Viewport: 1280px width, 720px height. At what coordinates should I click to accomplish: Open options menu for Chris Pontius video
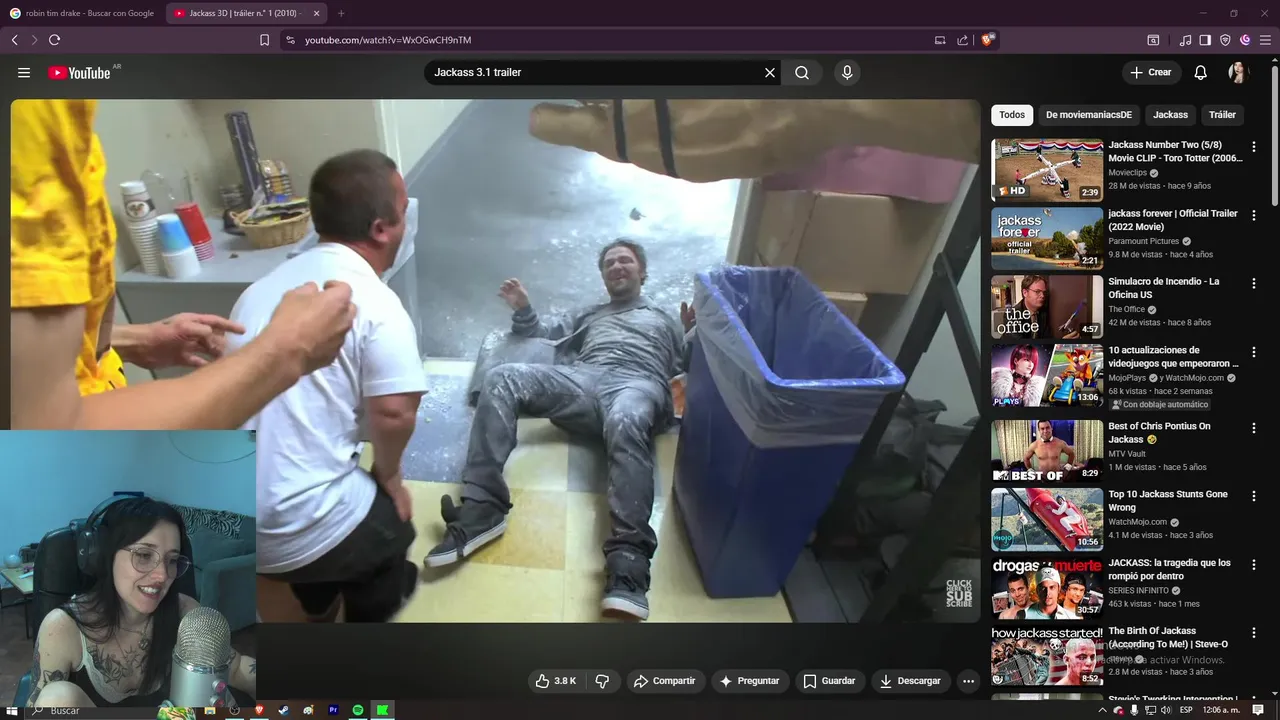tap(1254, 428)
